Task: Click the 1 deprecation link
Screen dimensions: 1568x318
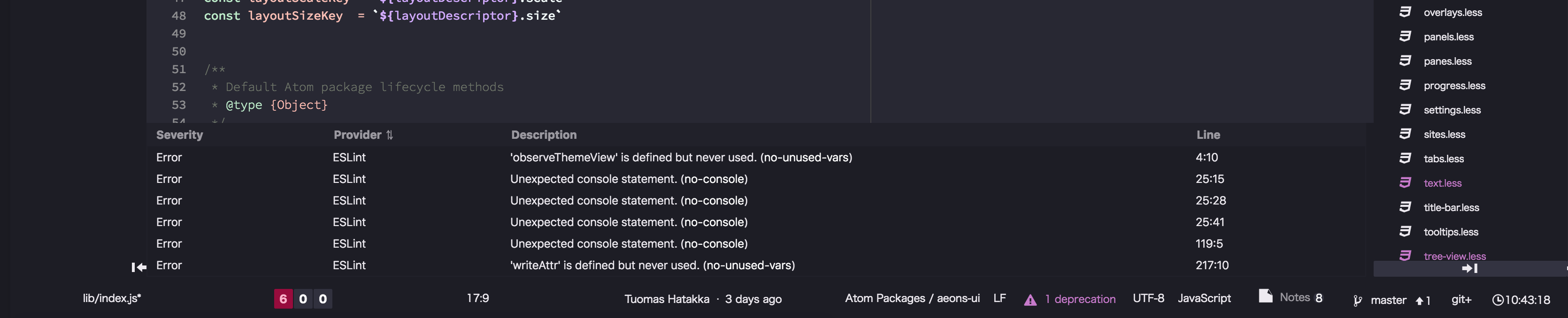Action: click(1080, 299)
